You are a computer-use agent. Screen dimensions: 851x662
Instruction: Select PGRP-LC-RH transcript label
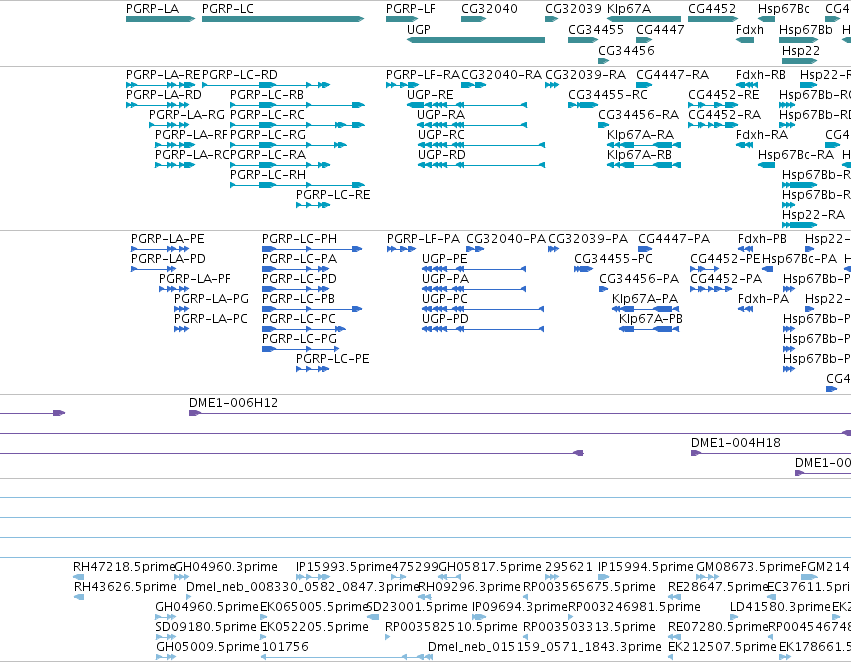tap(268, 175)
